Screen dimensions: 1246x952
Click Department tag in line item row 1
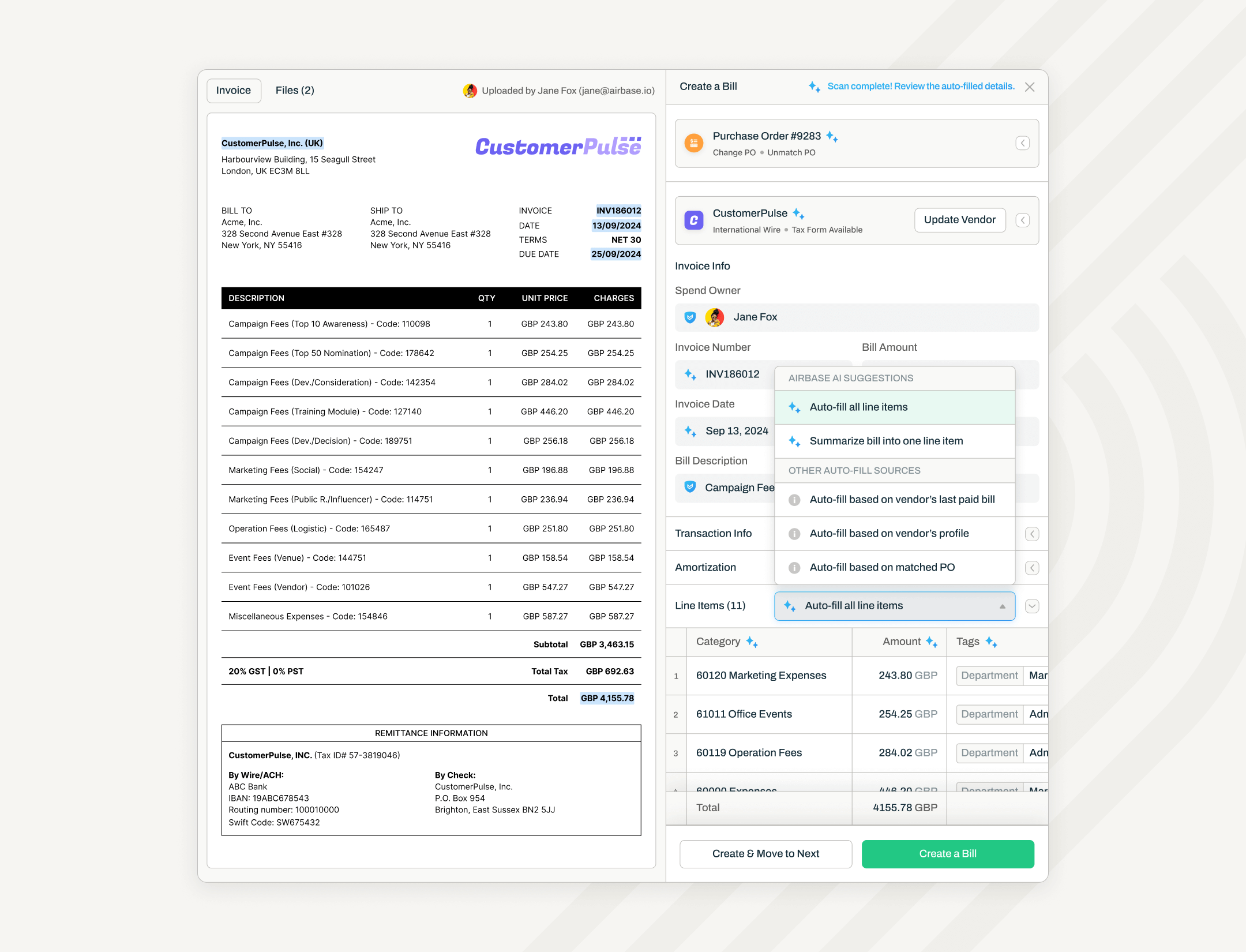990,676
